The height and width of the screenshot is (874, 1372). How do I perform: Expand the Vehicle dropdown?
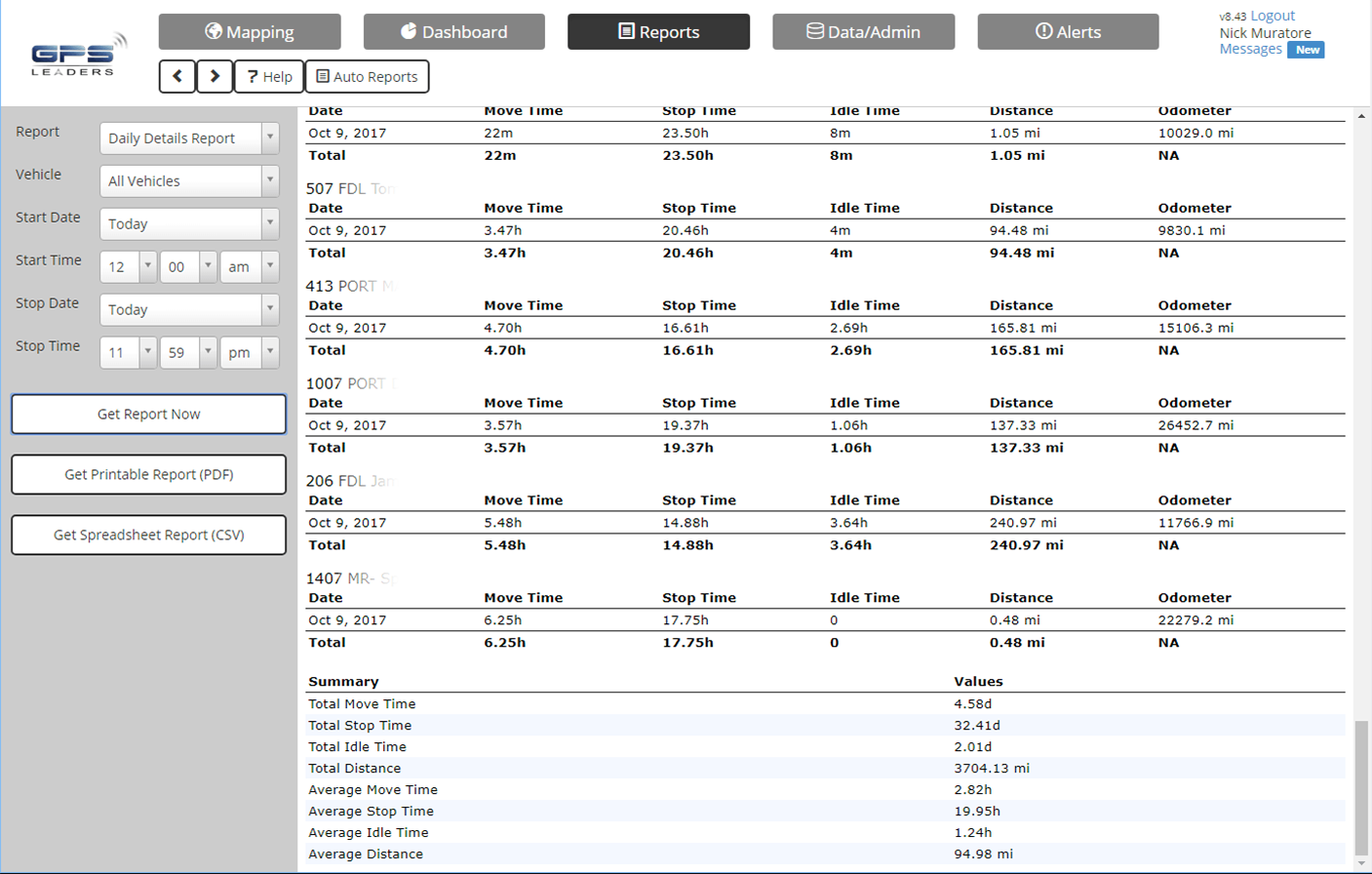coord(189,180)
